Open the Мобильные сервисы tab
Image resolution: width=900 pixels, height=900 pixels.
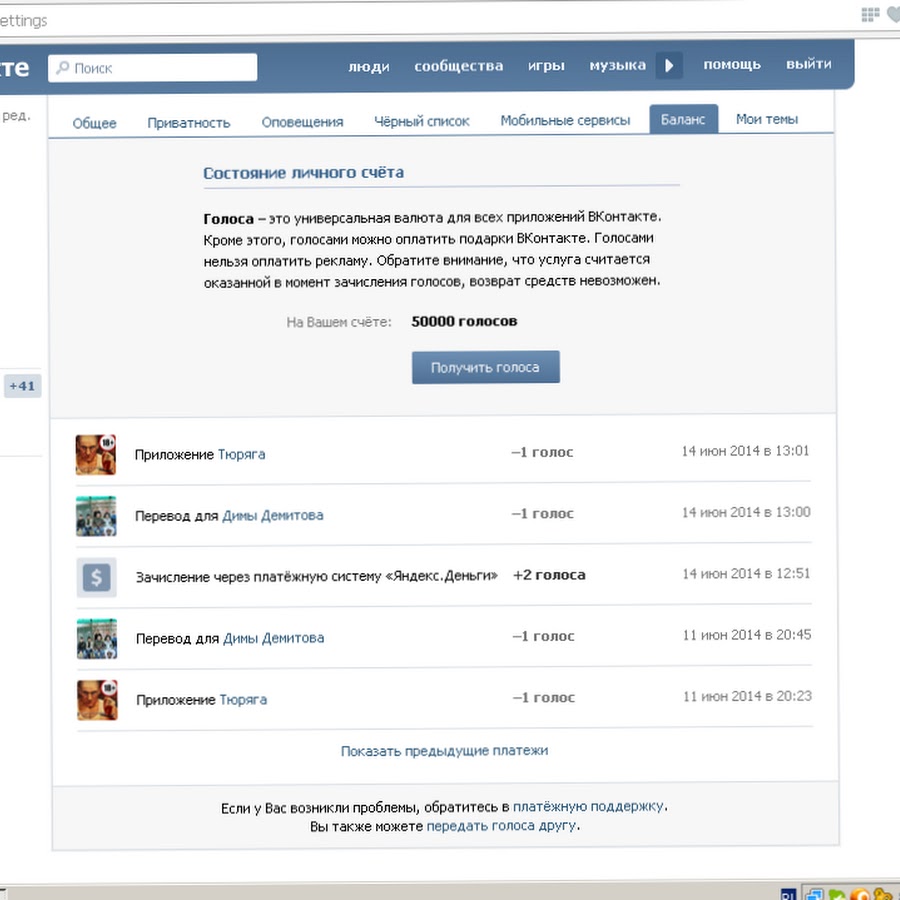click(565, 120)
